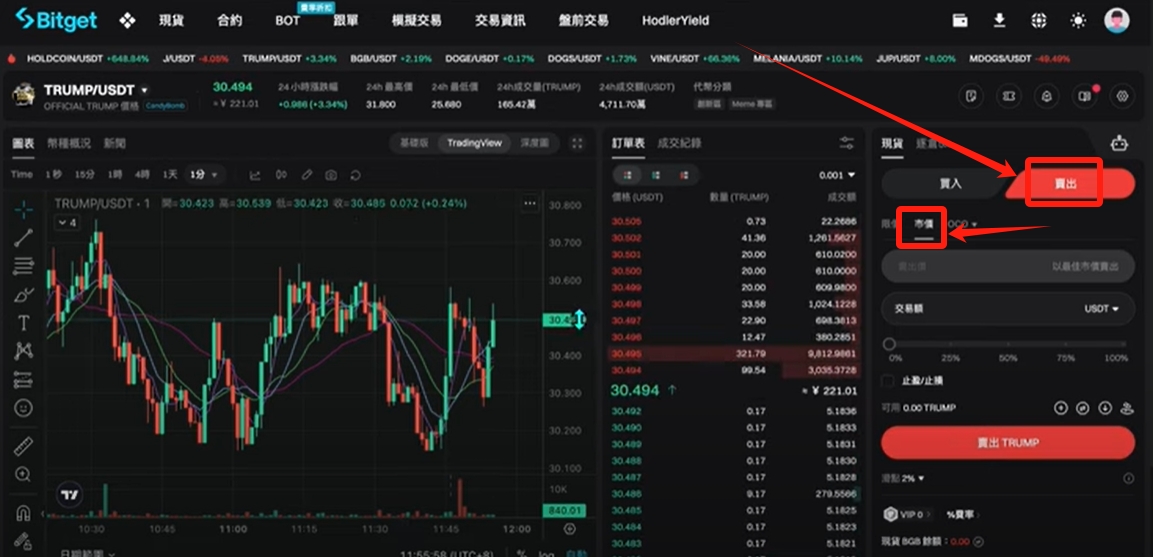Click the transfer icon beside available balance
This screenshot has height=557, width=1153.
1082,408
